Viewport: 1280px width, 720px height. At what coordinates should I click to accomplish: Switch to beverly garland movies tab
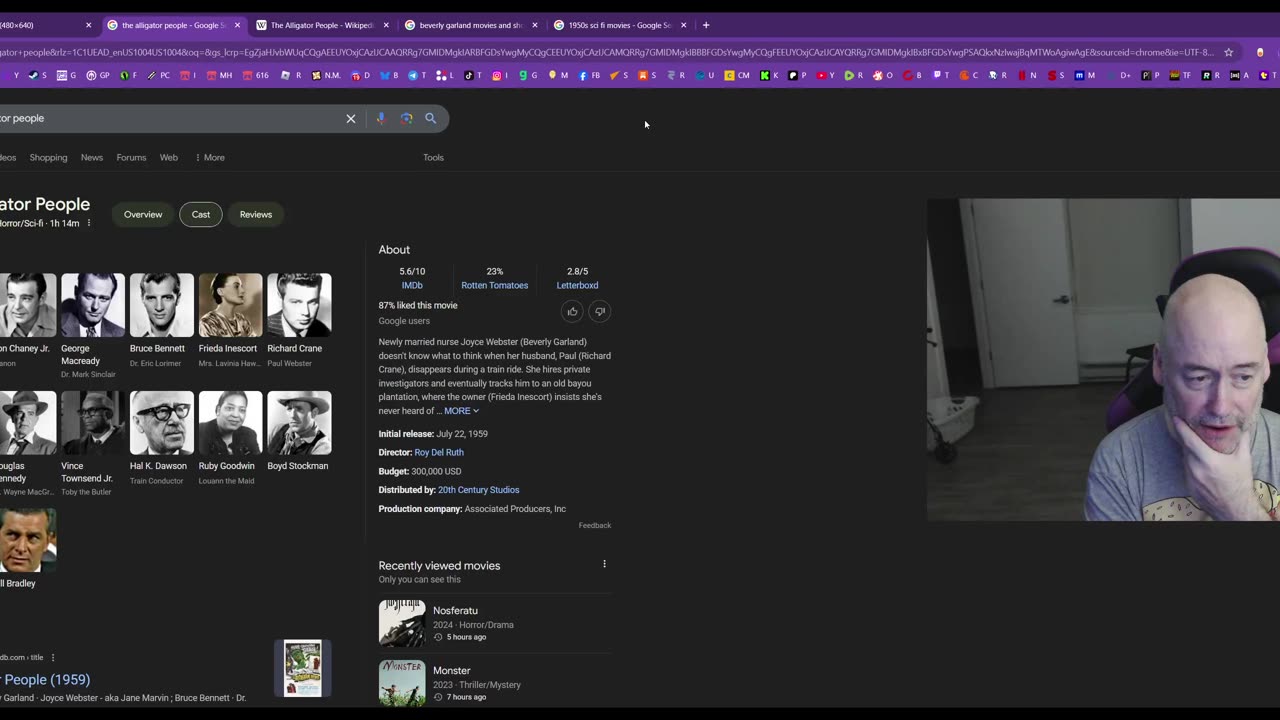tap(470, 25)
